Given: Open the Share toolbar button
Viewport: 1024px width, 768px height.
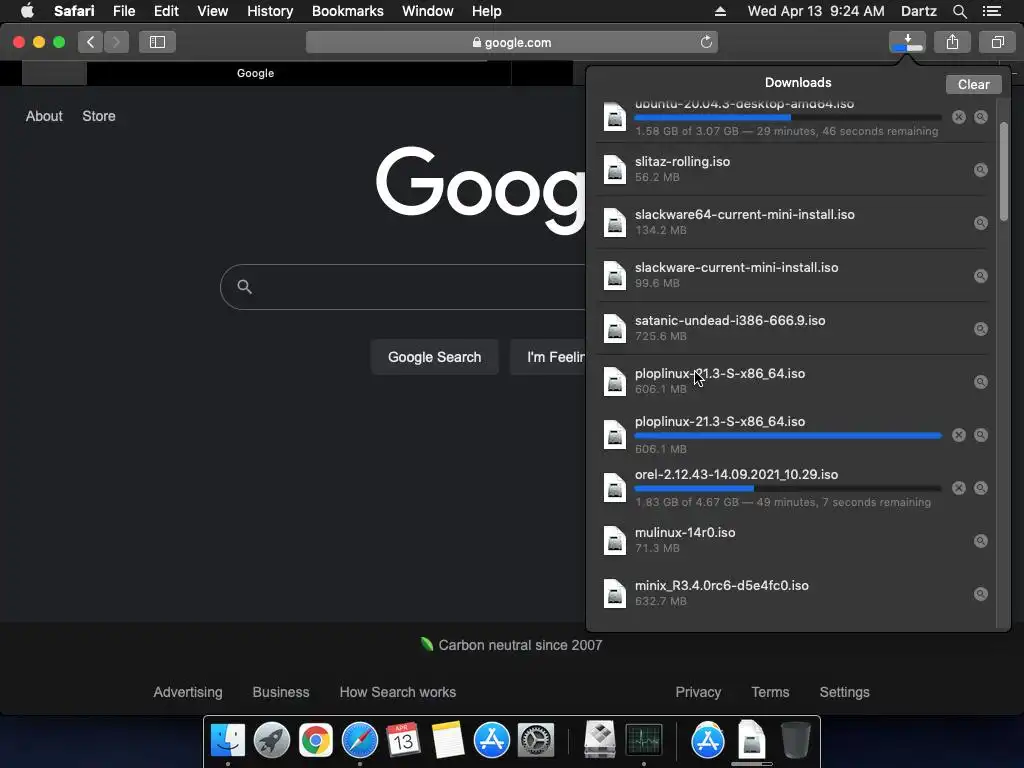Looking at the screenshot, I should tap(952, 42).
